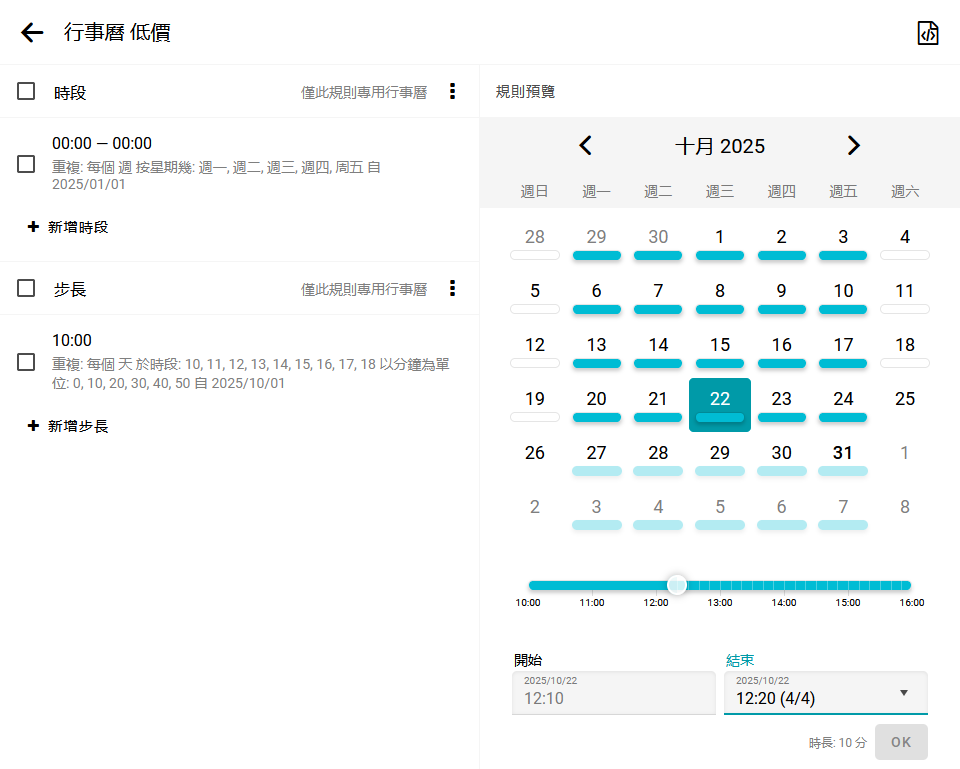Go to previous month in calendar

[x=586, y=146]
